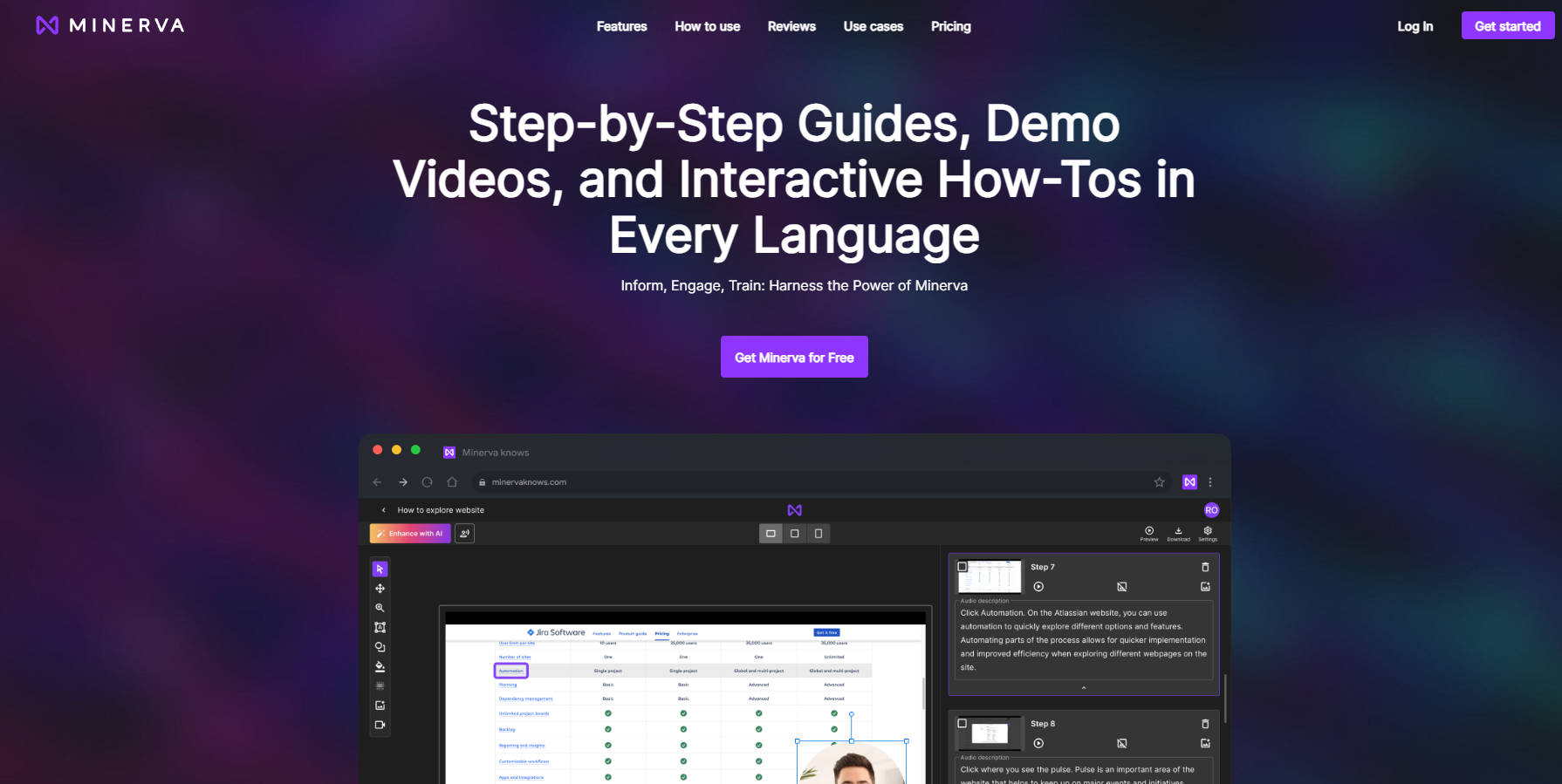Select the pointer selection tool
The width and height of the screenshot is (1562, 784).
coord(380,569)
